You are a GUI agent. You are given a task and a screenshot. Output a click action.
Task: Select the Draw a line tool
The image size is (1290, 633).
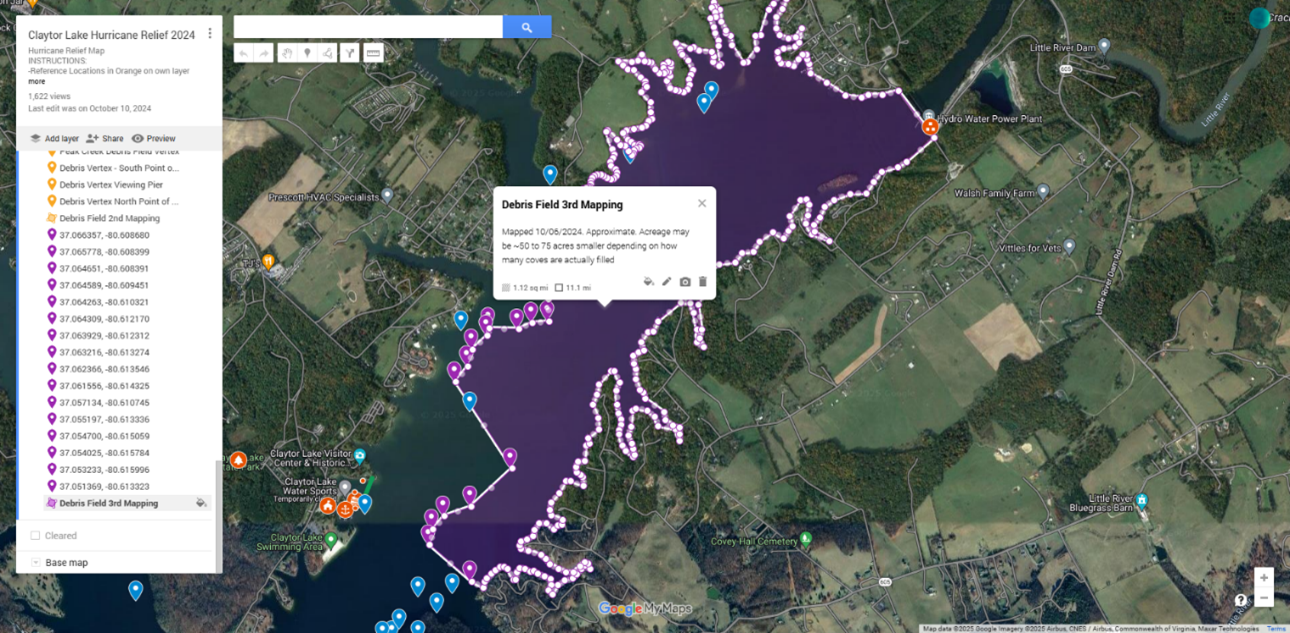(328, 52)
